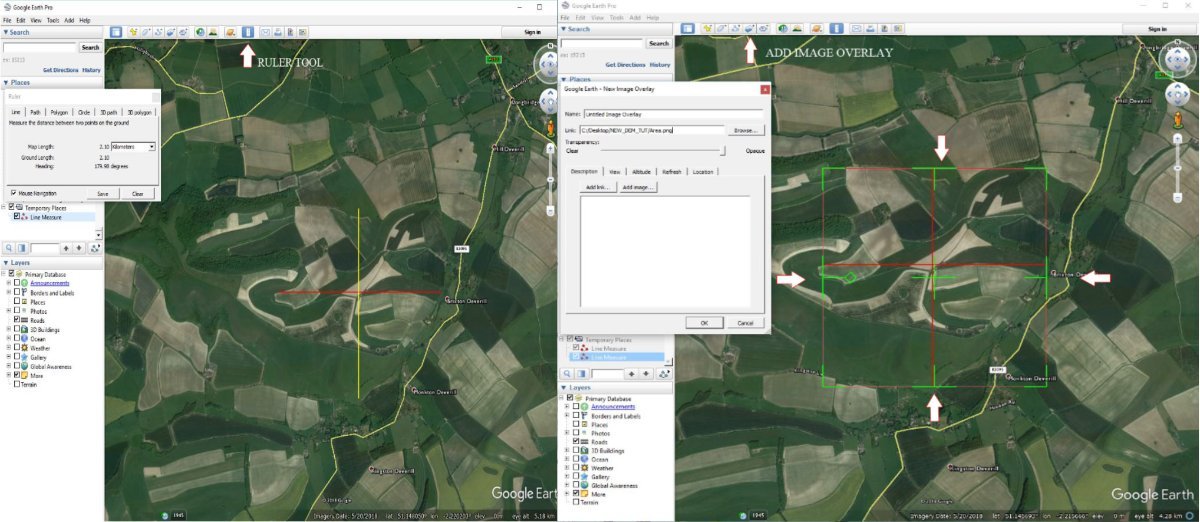Click Add Placemark pin icon in left toolbar
Screen dimensions: 1200x522
pyautogui.click(x=133, y=32)
